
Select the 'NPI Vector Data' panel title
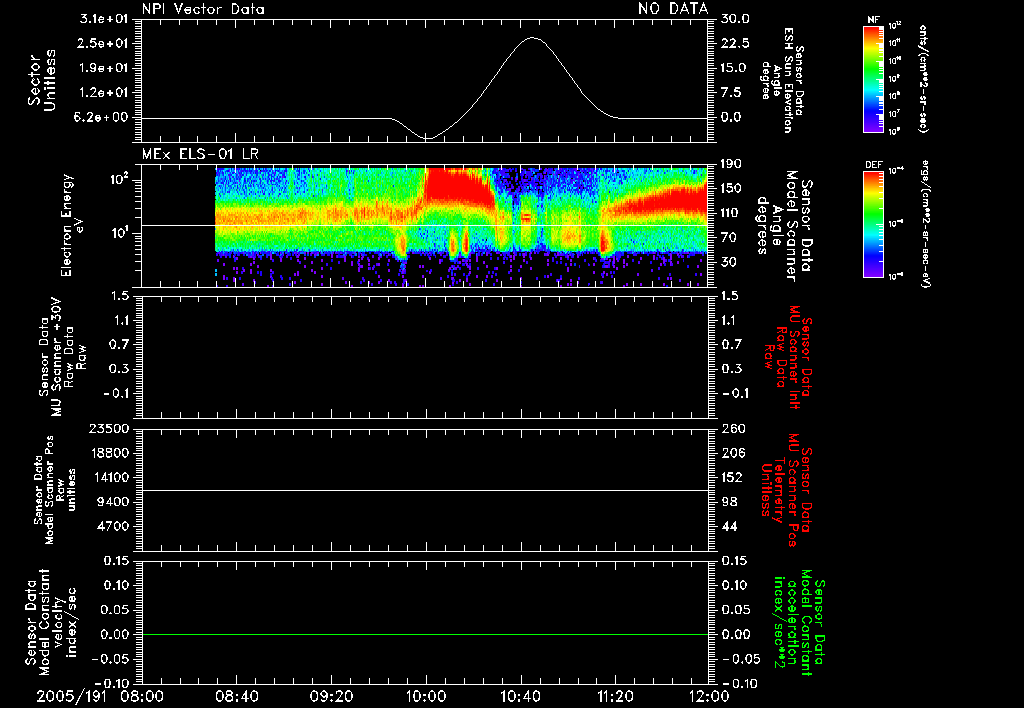[203, 9]
